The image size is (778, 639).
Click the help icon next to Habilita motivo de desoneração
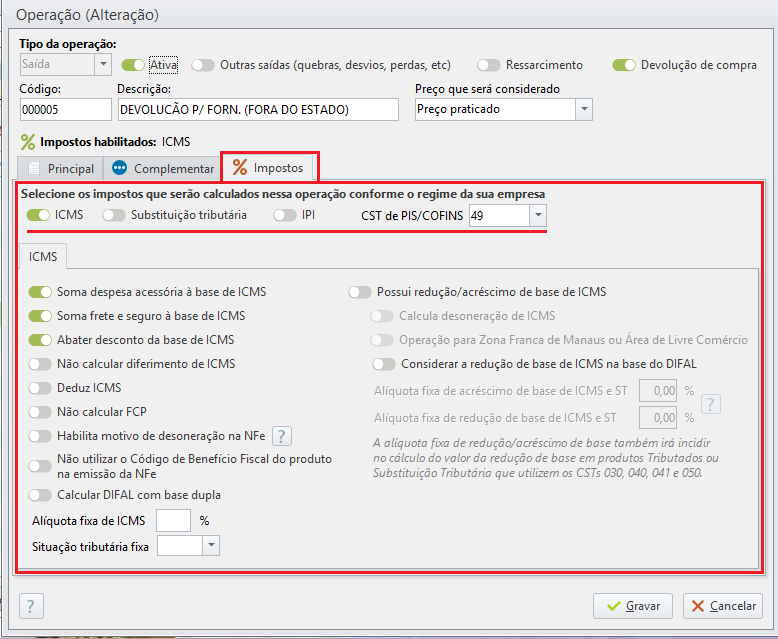[281, 436]
